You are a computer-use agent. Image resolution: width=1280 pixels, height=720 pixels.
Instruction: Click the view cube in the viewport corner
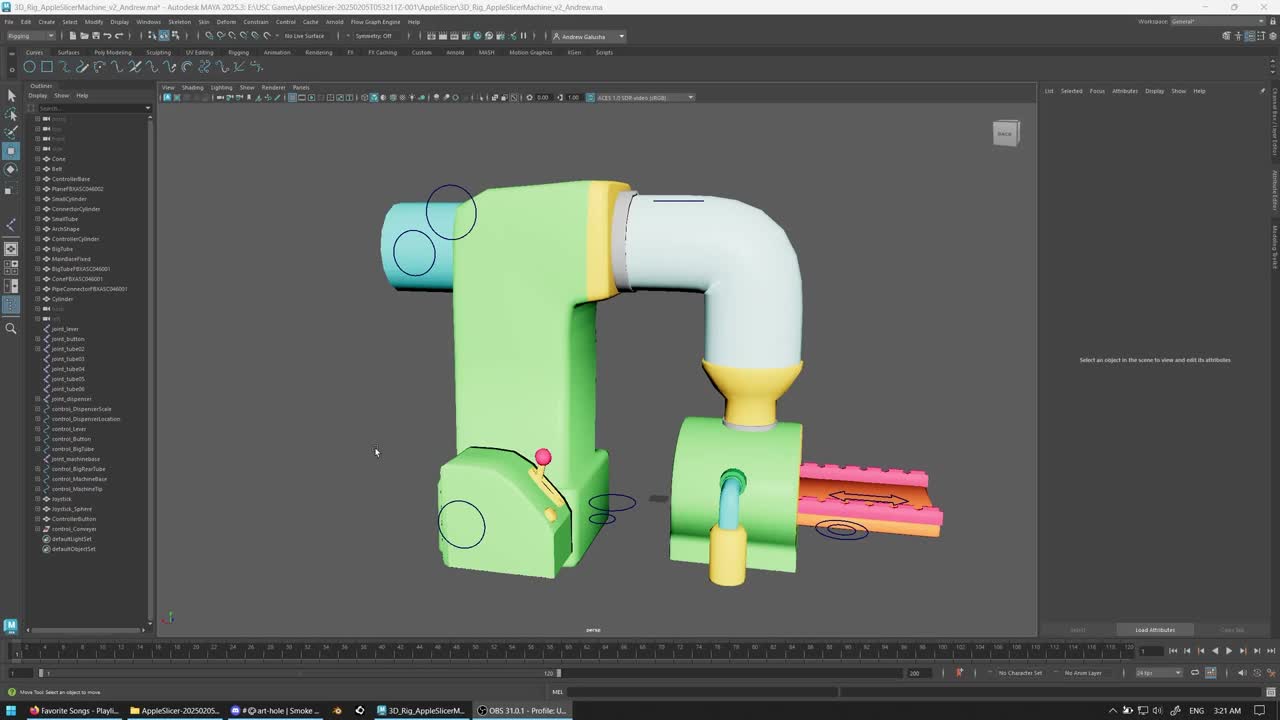[1005, 133]
